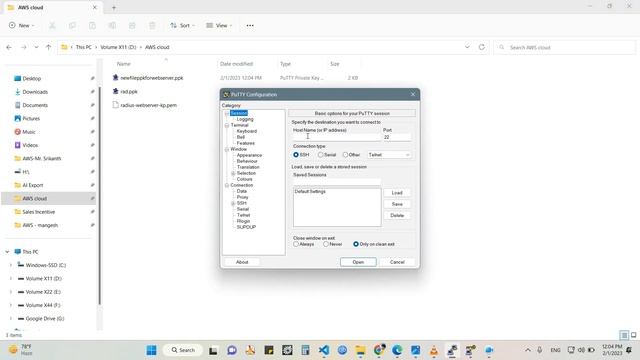Screen dimensions: 640x360
Task: Select Keyboard category in PuTTY tree
Action: pyautogui.click(x=247, y=131)
